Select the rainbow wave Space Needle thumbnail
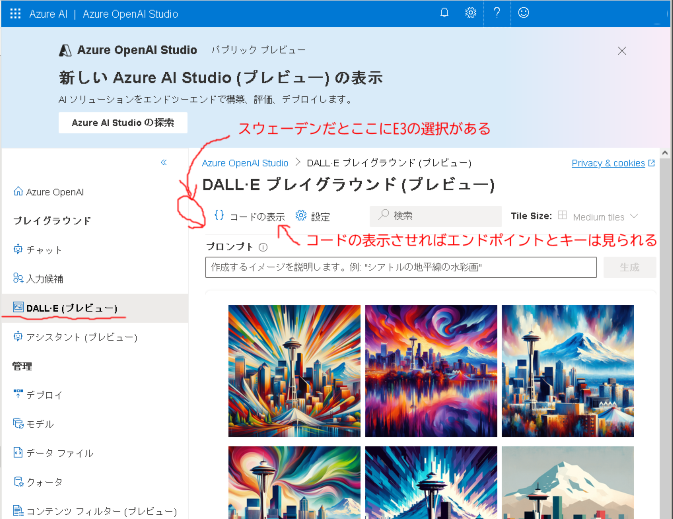 (294, 482)
